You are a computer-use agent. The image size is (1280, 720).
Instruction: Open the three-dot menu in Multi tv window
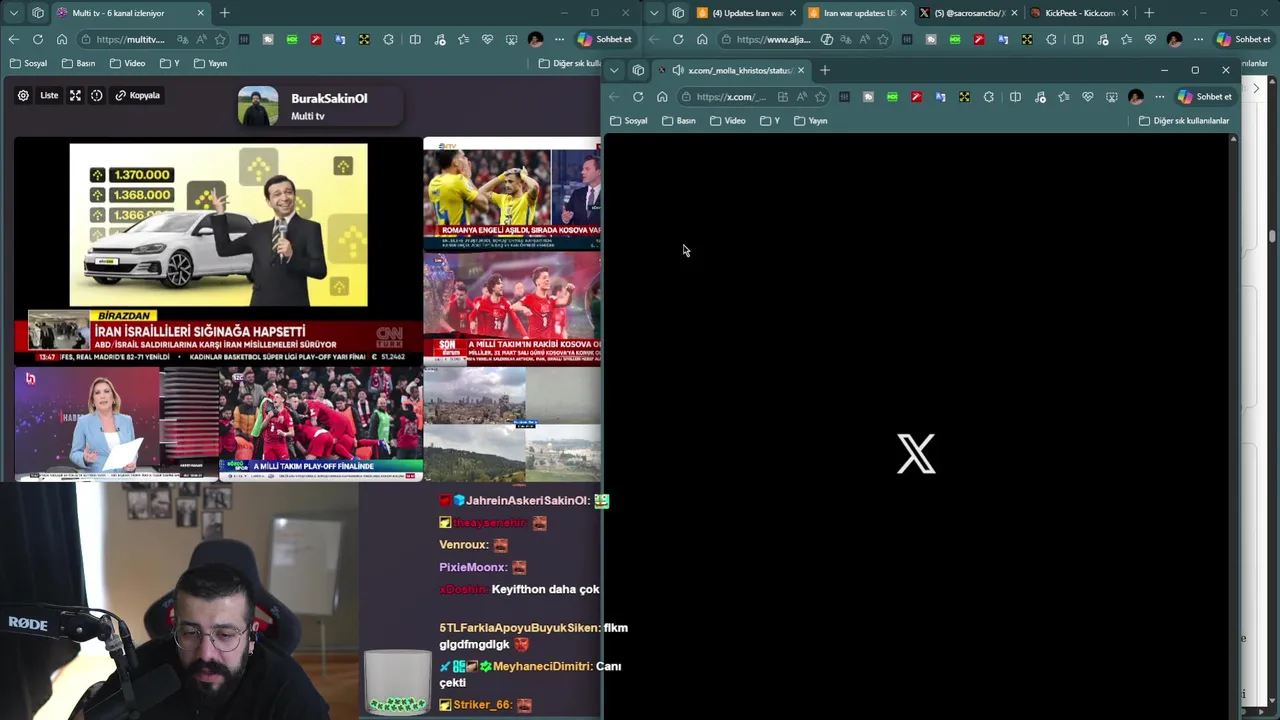coord(559,39)
